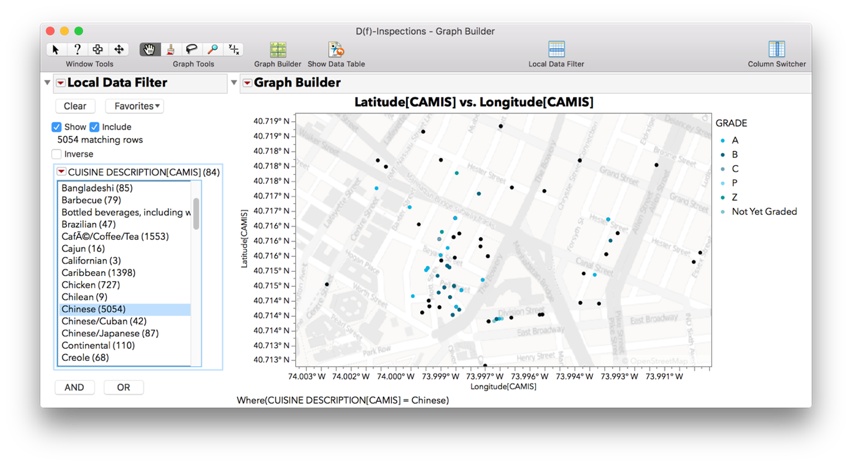Open the Favorites dropdown
Screen dimensions: 852x465
pyautogui.click(x=136, y=106)
